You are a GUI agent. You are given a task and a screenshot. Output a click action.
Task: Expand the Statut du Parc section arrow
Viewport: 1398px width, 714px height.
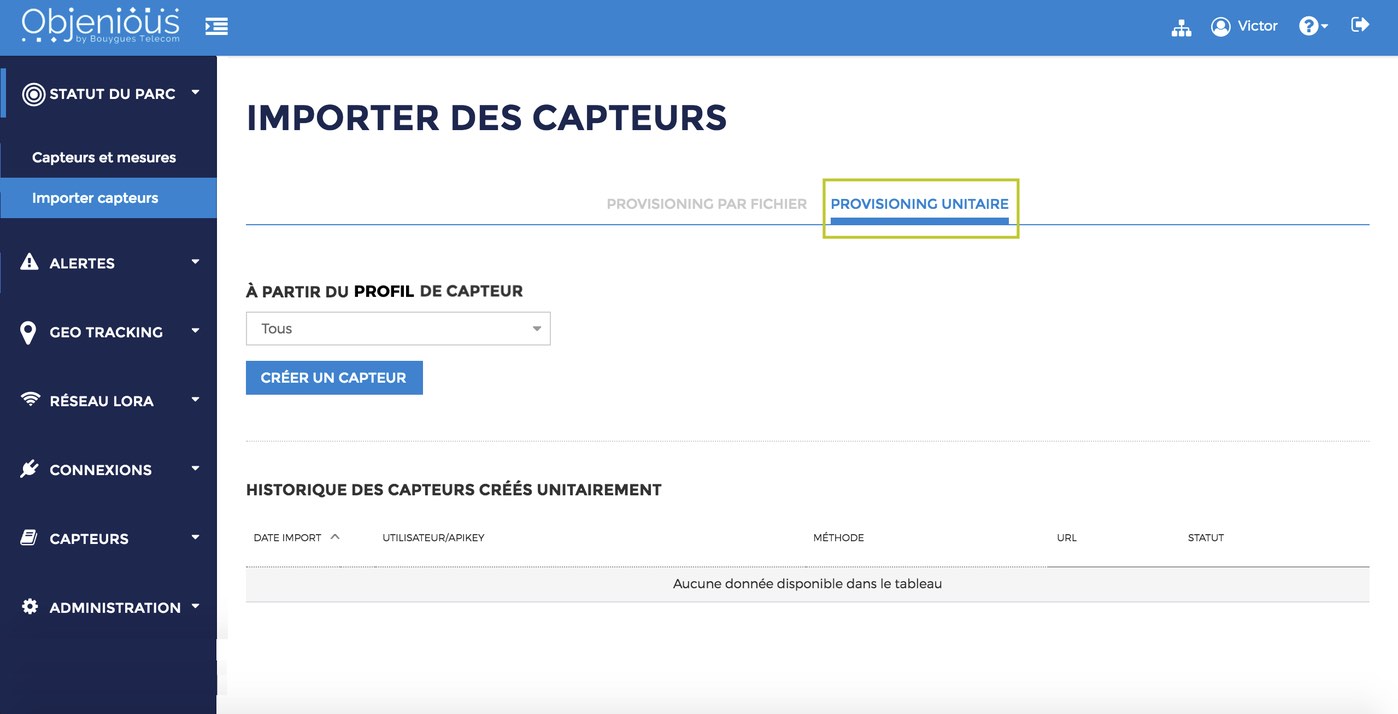coord(195,93)
